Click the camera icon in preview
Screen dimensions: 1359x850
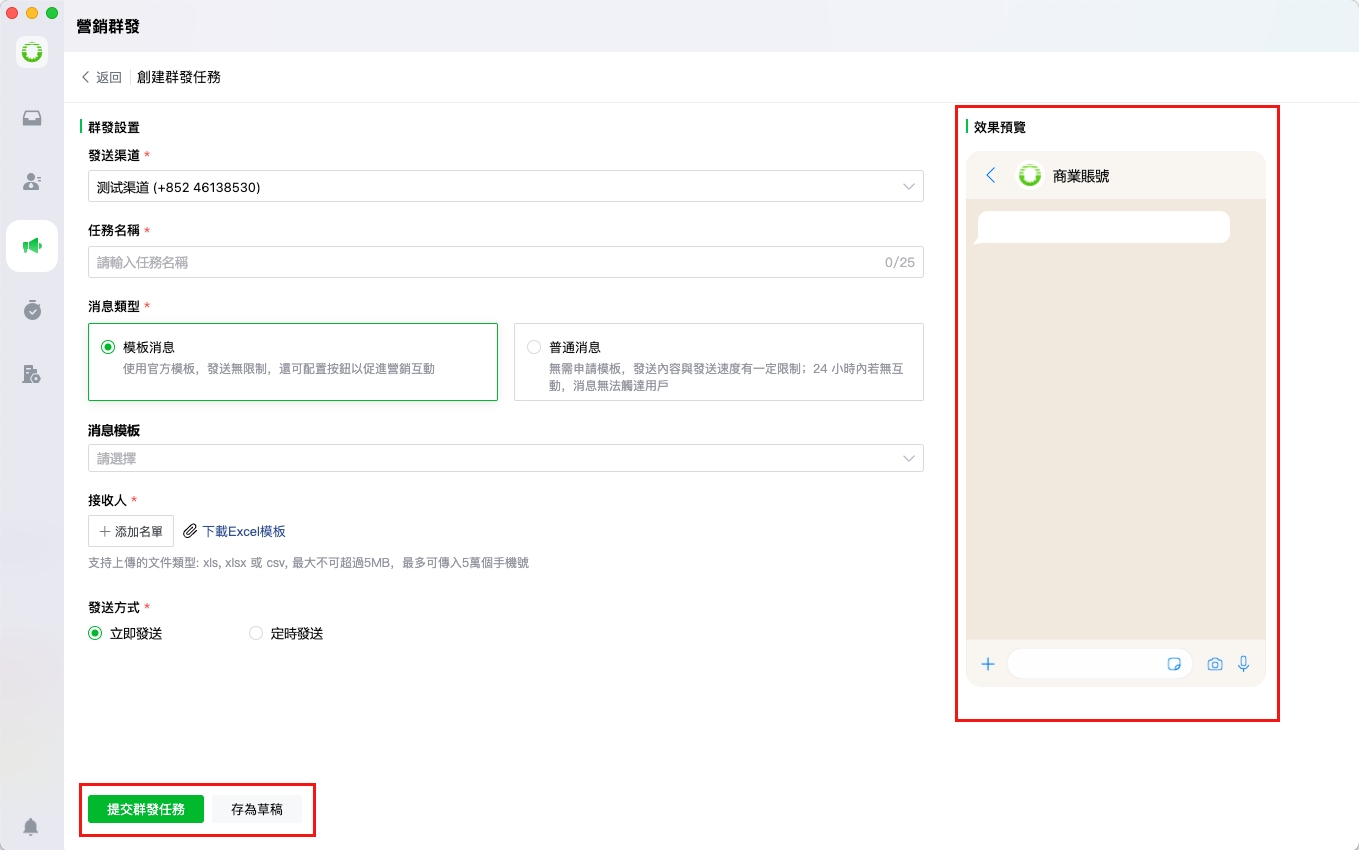click(x=1215, y=664)
